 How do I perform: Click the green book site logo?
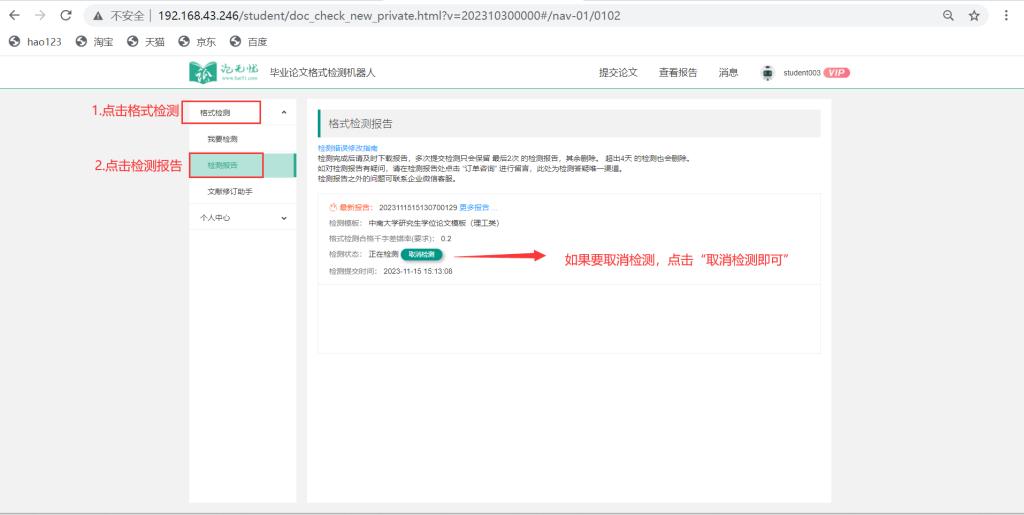204,73
